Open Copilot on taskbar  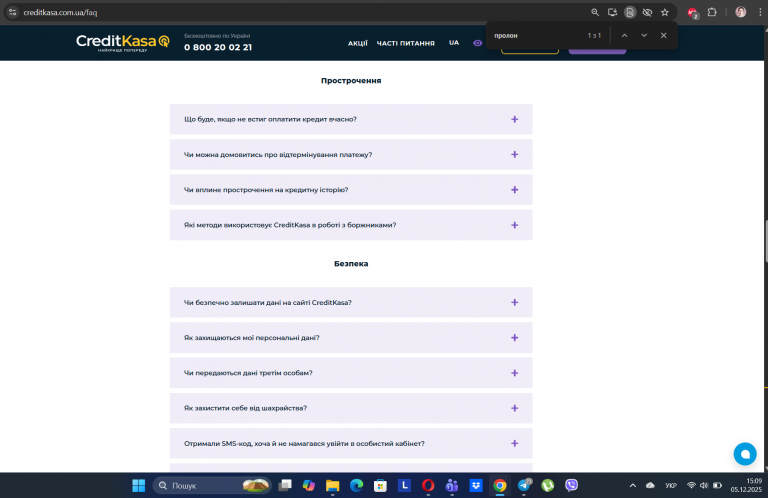(309, 485)
